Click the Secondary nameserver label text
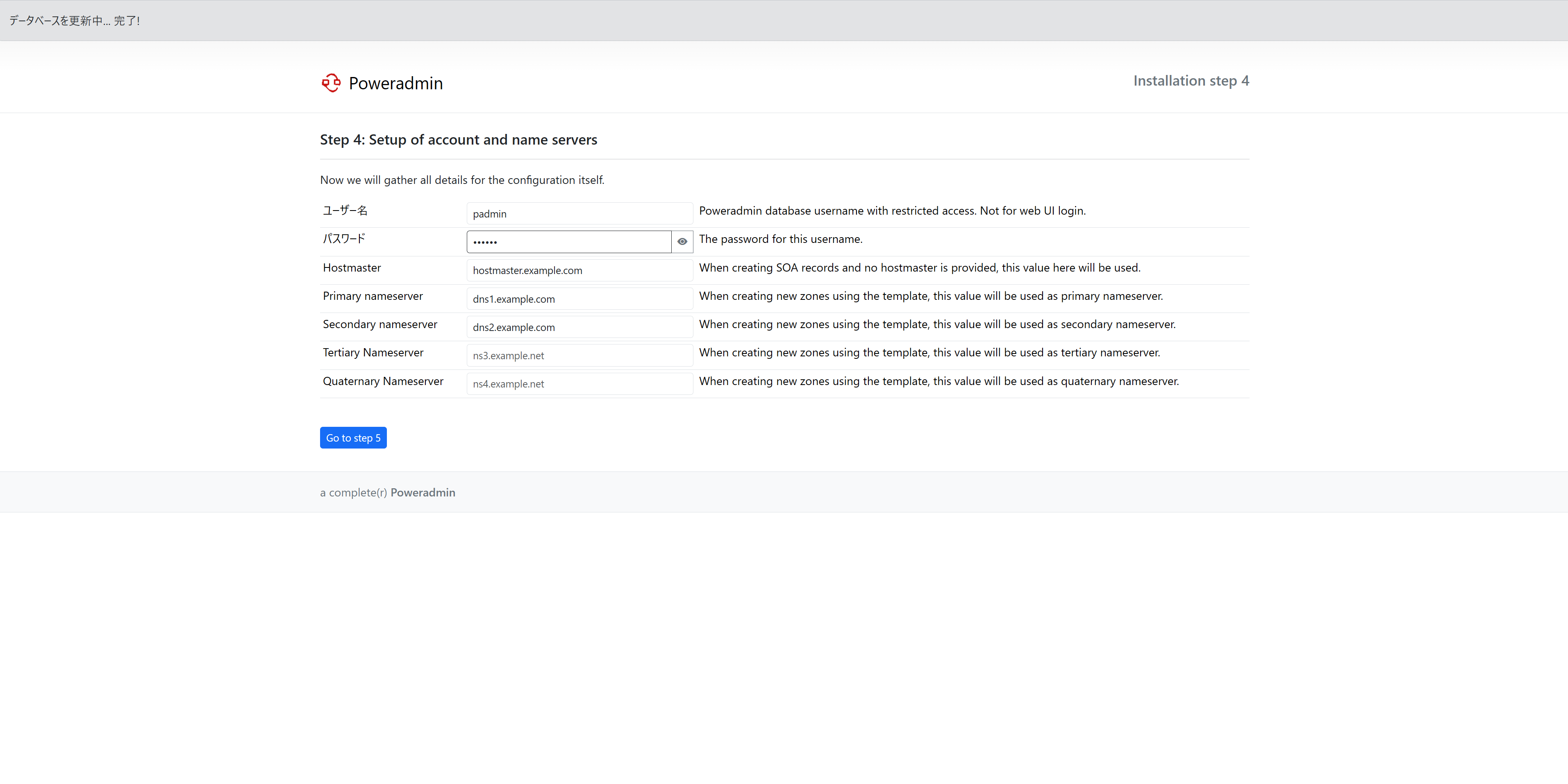1568x784 pixels. click(380, 324)
